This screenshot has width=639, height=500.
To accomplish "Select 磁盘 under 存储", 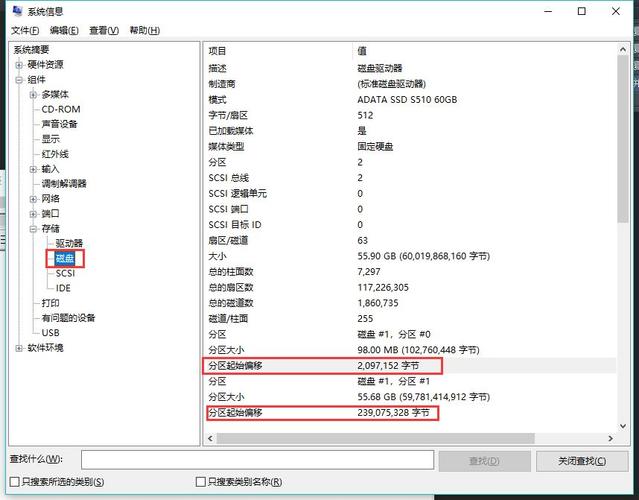I will pos(65,258).
